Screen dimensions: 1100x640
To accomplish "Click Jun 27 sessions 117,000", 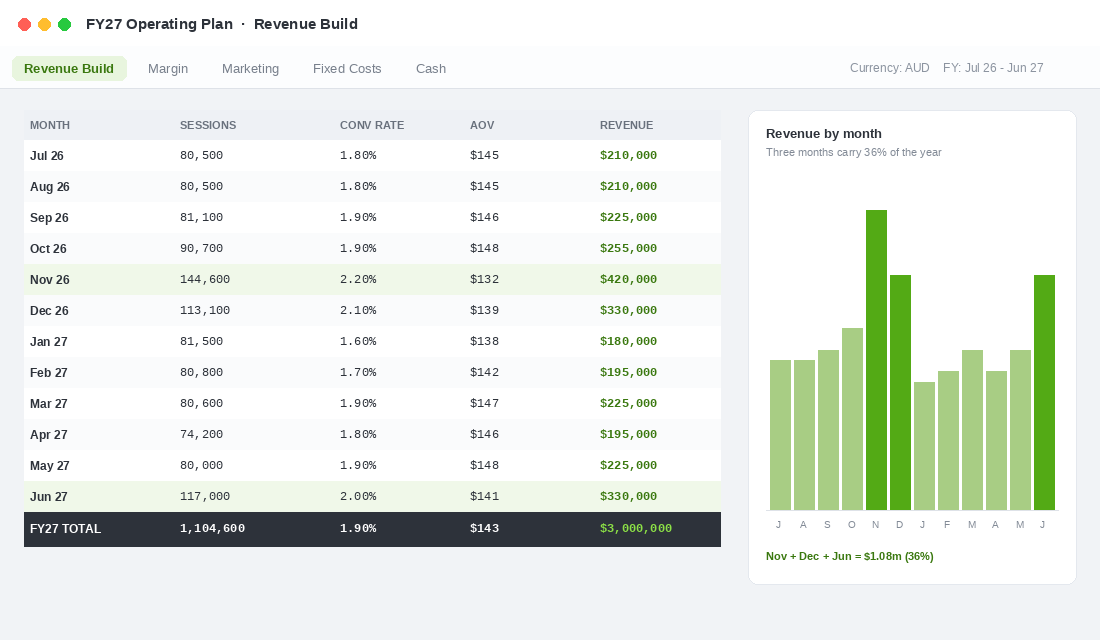I will pos(205,496).
